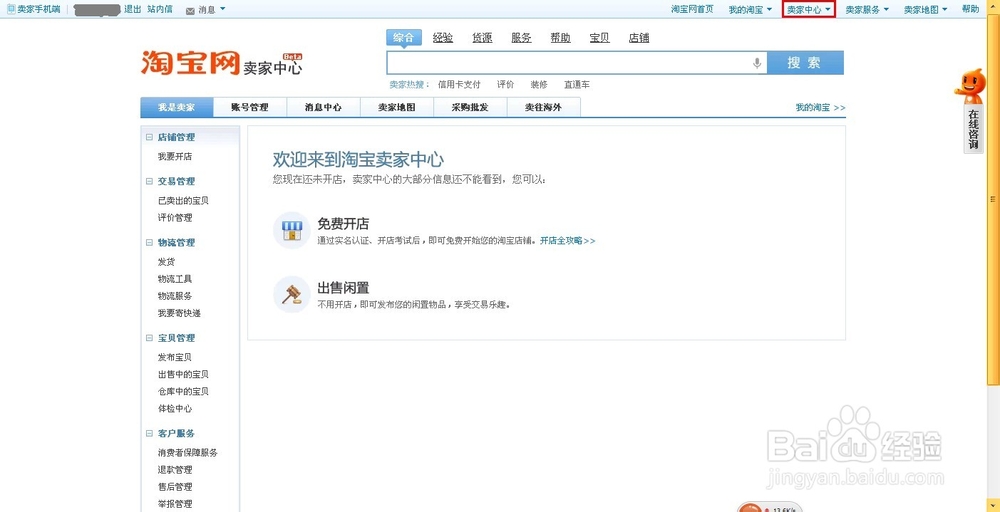
Task: Click the 搜索 button
Action: [x=805, y=63]
